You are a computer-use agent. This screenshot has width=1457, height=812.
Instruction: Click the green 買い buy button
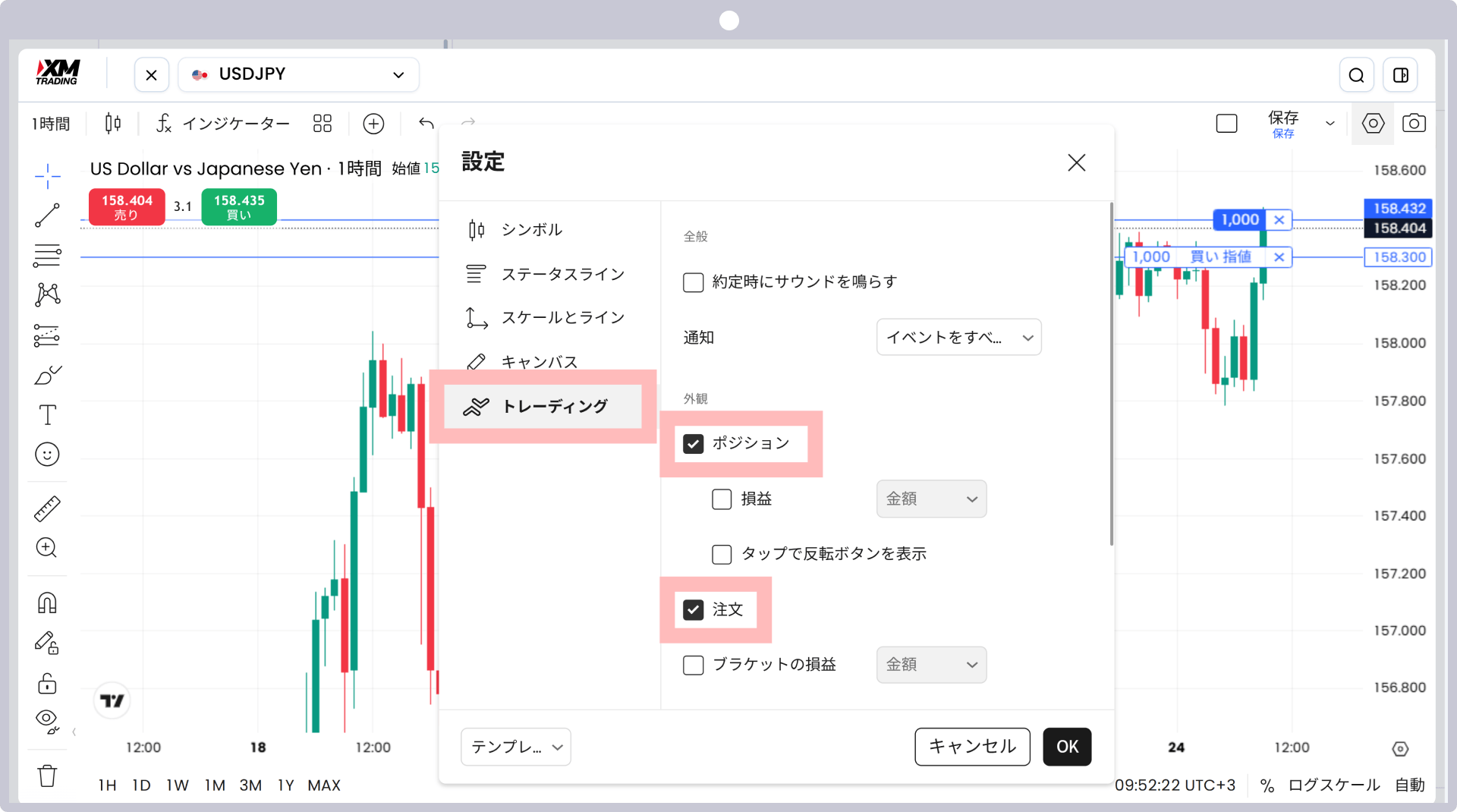pos(239,207)
